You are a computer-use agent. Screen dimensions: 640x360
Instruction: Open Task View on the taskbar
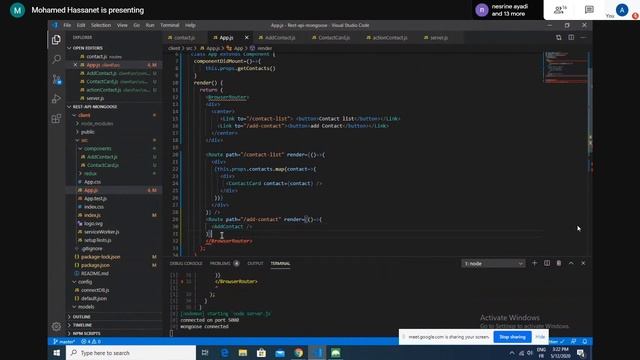205,353
